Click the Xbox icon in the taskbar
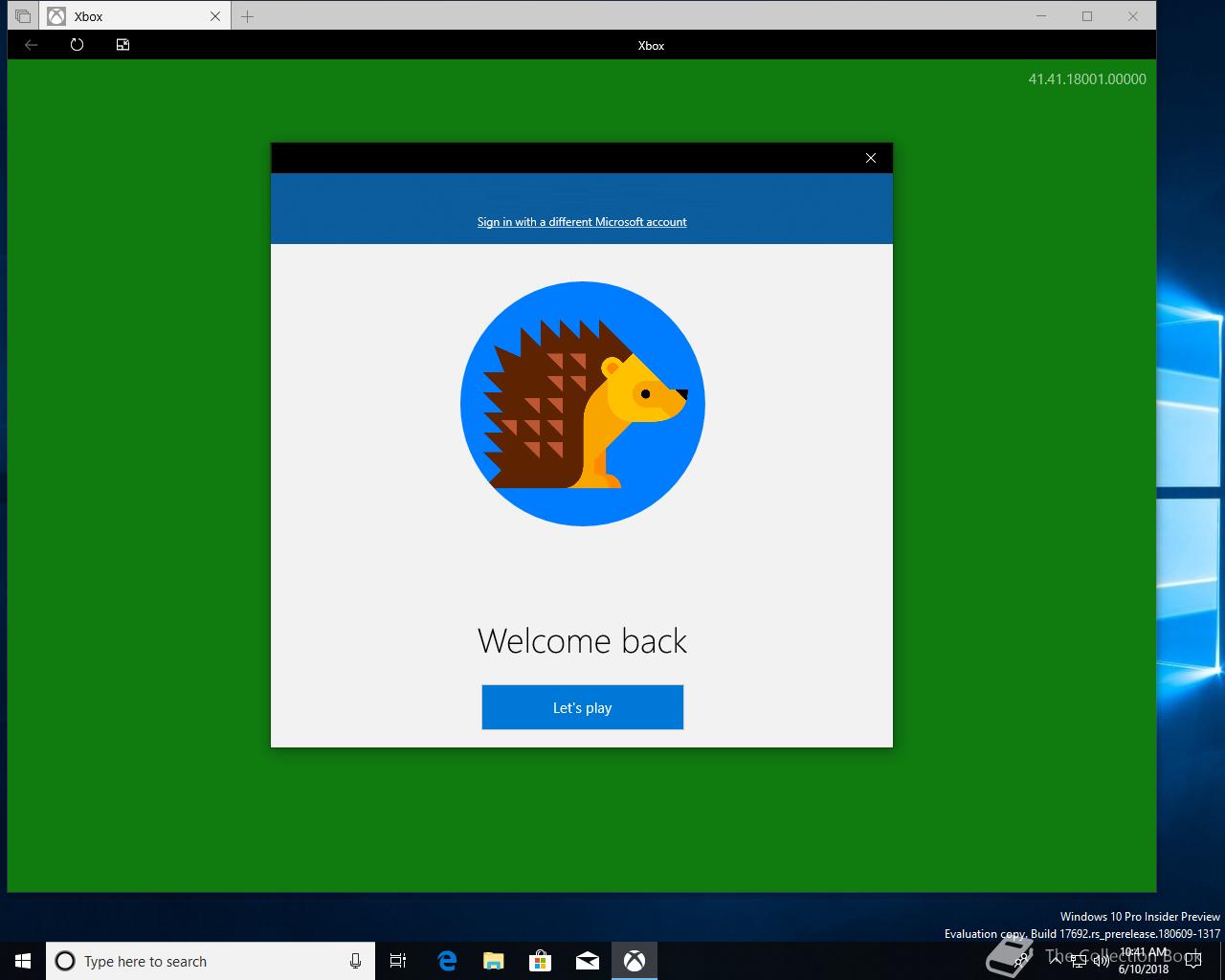This screenshot has height=980, width=1225. pos(635,961)
